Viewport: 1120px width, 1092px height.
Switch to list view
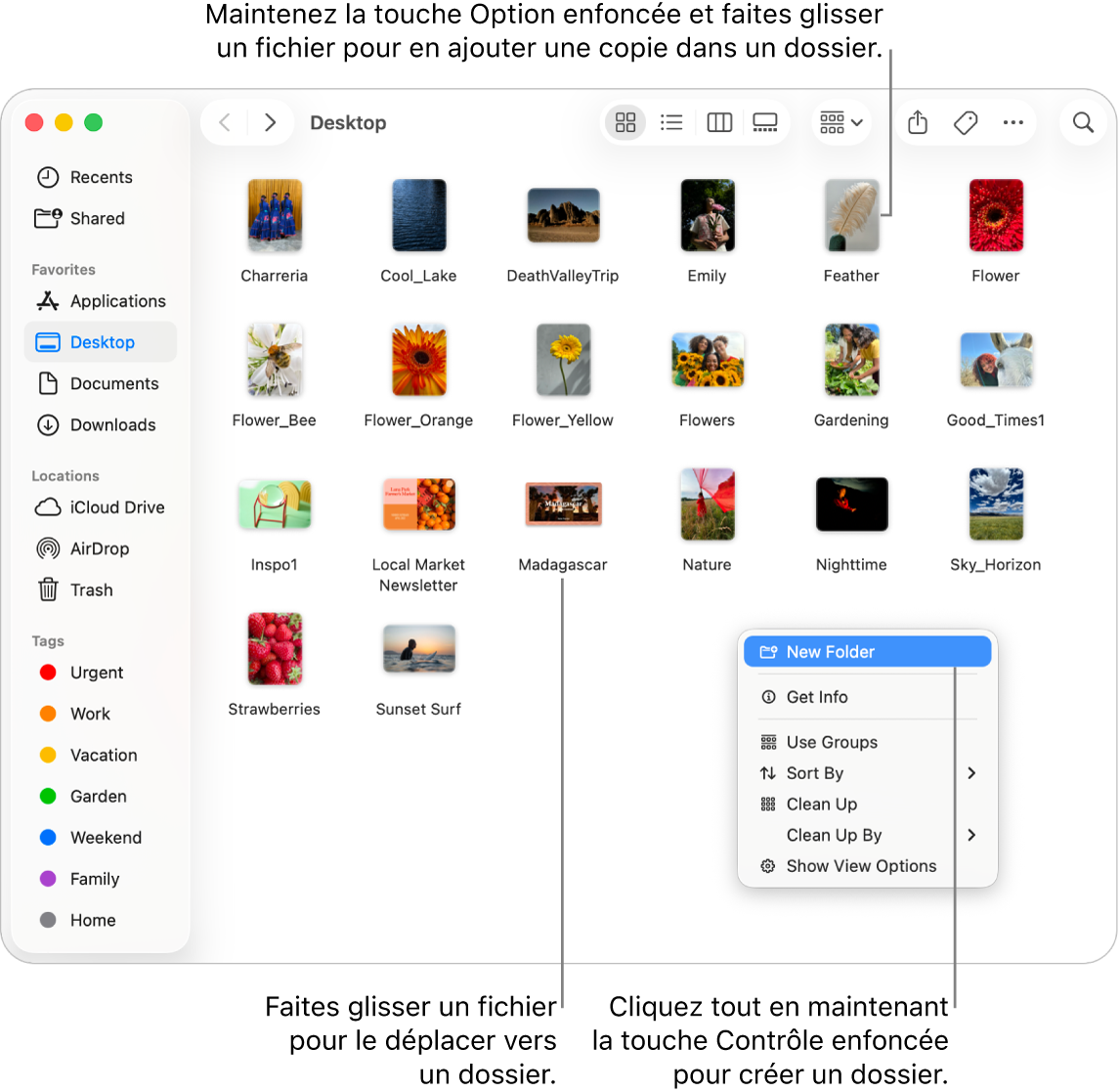coord(671,122)
